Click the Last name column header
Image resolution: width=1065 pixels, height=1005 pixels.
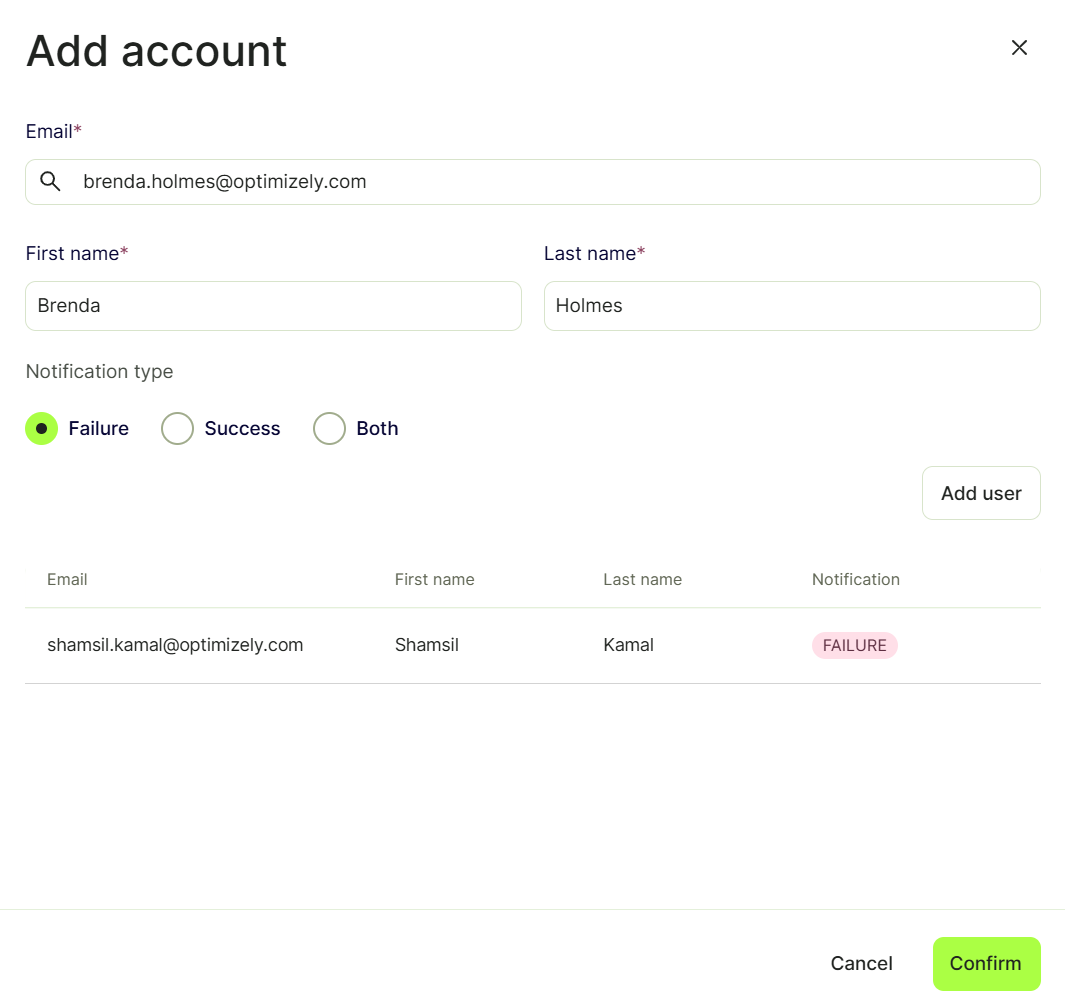click(643, 579)
